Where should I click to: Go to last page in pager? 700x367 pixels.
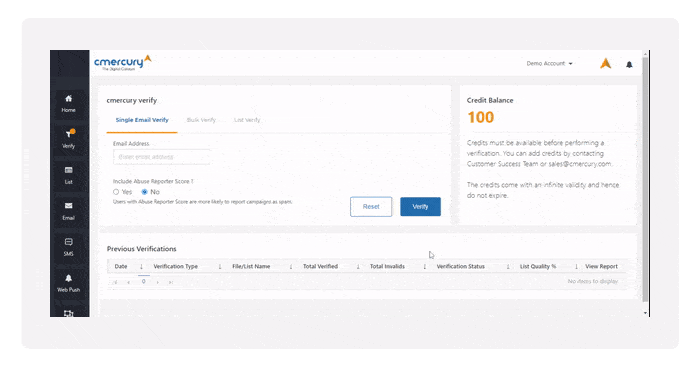pos(171,282)
